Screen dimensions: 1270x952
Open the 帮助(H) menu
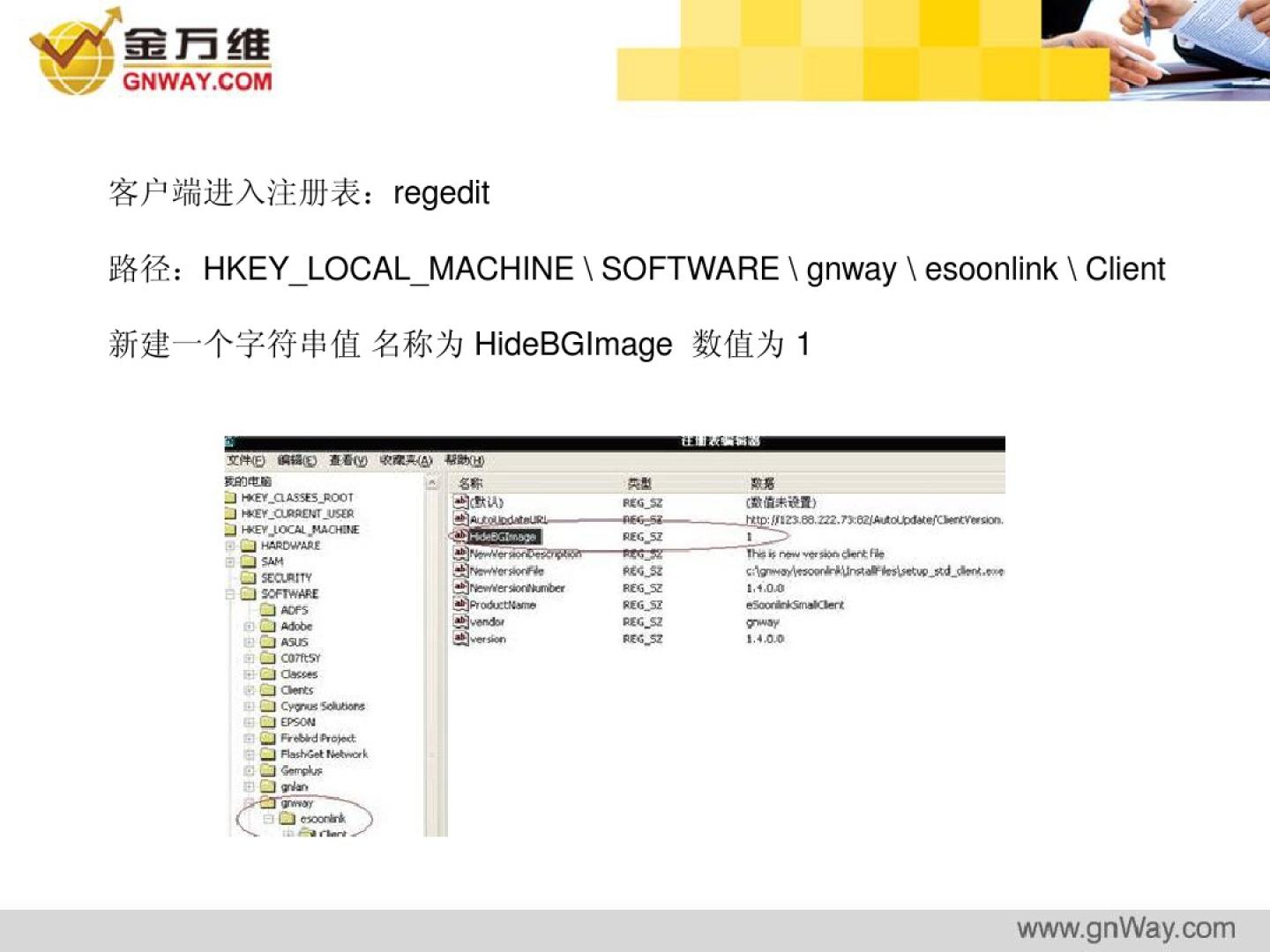point(464,460)
